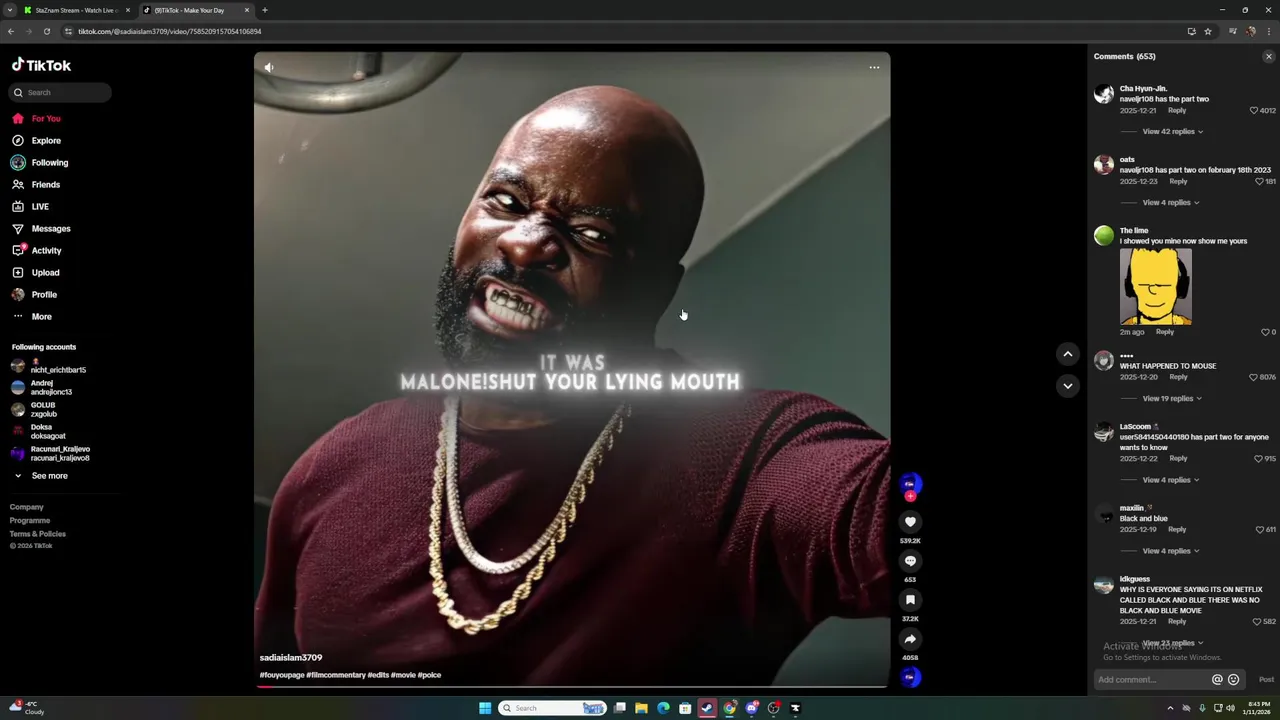Viewport: 1280px width, 720px height.
Task: Like LaScoom's comment with 915 likes
Action: [x=1259, y=459]
